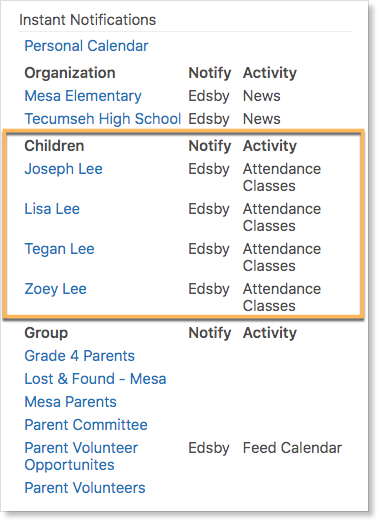379x522 pixels.
Task: Click Feed Calendar activity text
Action: (x=292, y=448)
